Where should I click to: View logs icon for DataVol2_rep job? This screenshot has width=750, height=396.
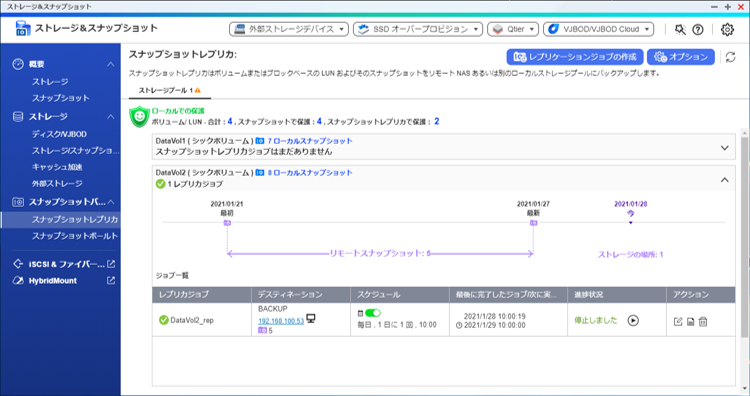point(690,322)
